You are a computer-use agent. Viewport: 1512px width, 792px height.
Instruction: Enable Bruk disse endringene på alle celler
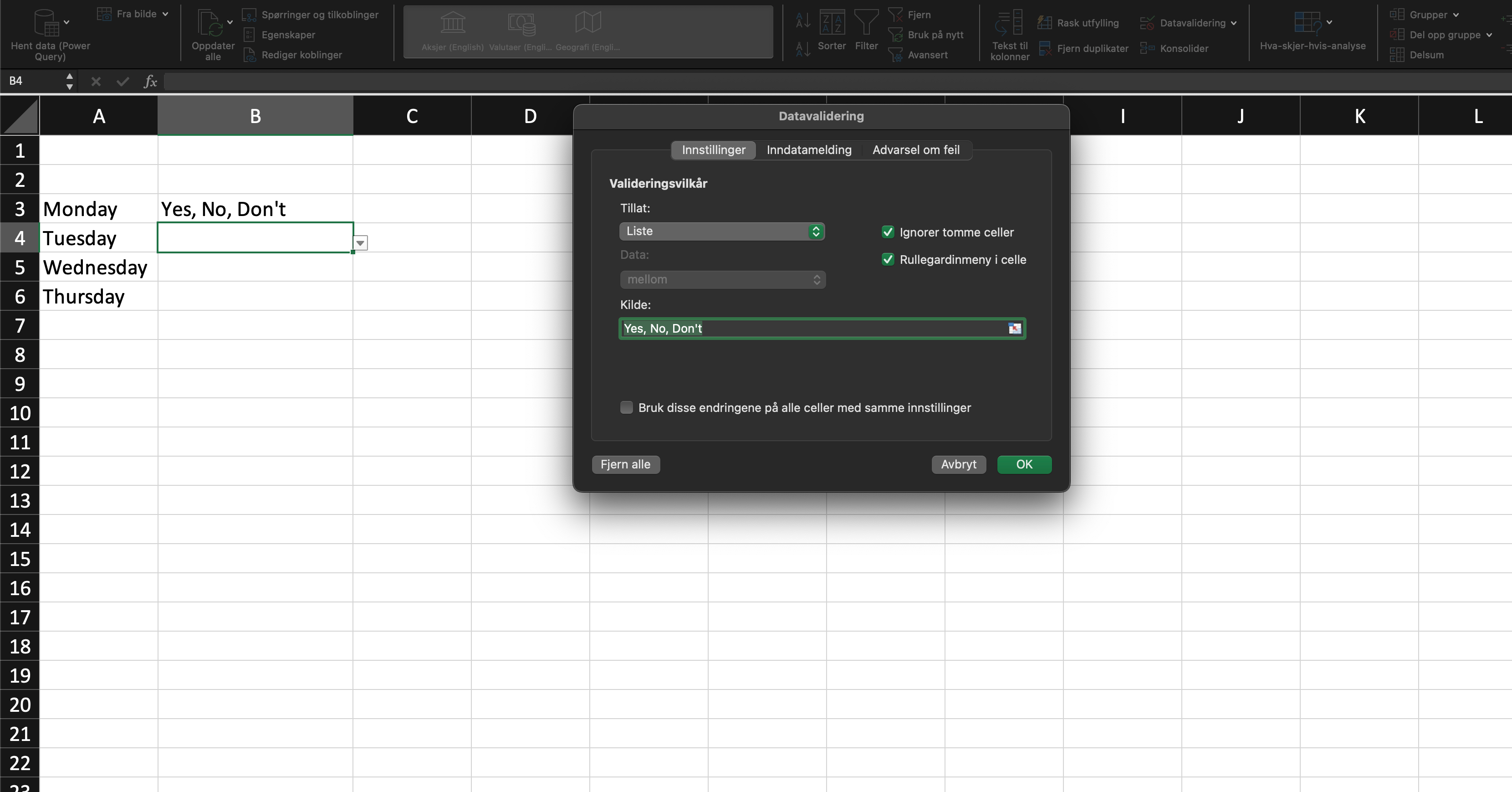pos(626,407)
